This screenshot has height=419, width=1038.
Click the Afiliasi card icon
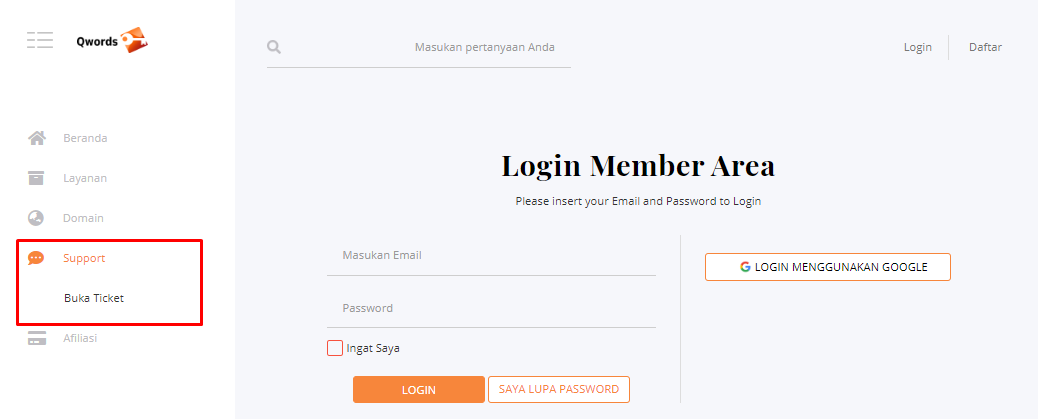[x=36, y=338]
